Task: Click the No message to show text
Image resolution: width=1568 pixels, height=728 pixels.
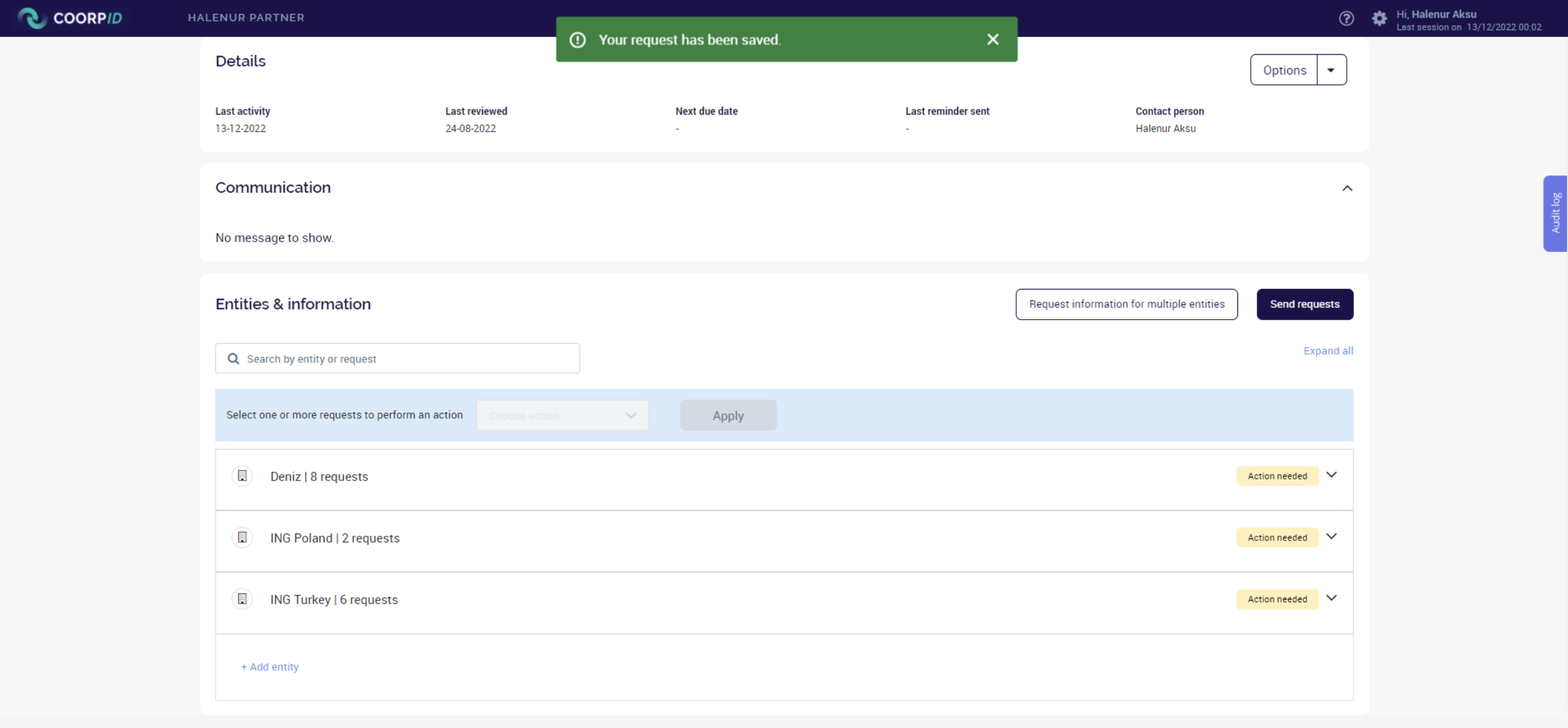Action: (x=275, y=238)
